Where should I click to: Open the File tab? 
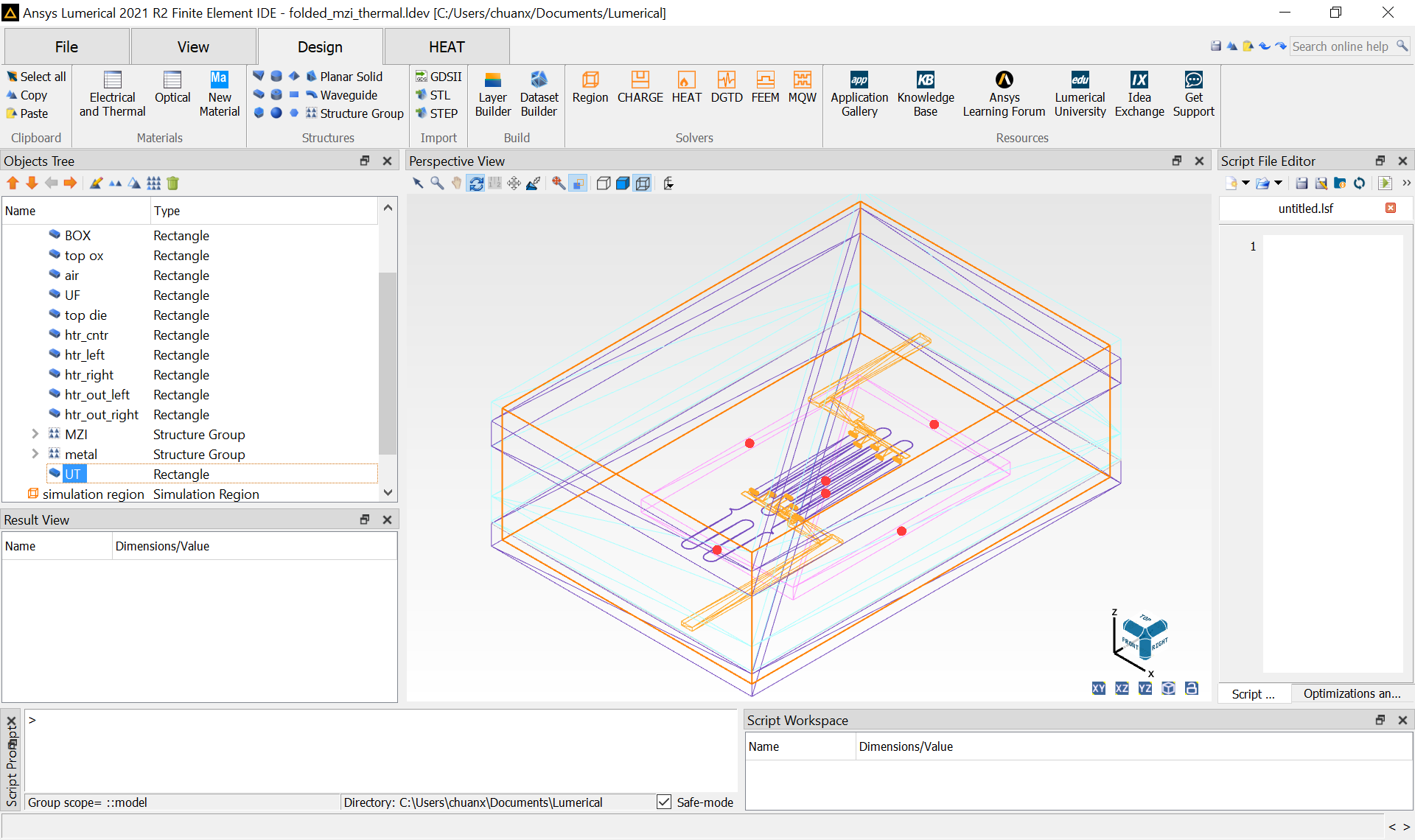coord(66,47)
